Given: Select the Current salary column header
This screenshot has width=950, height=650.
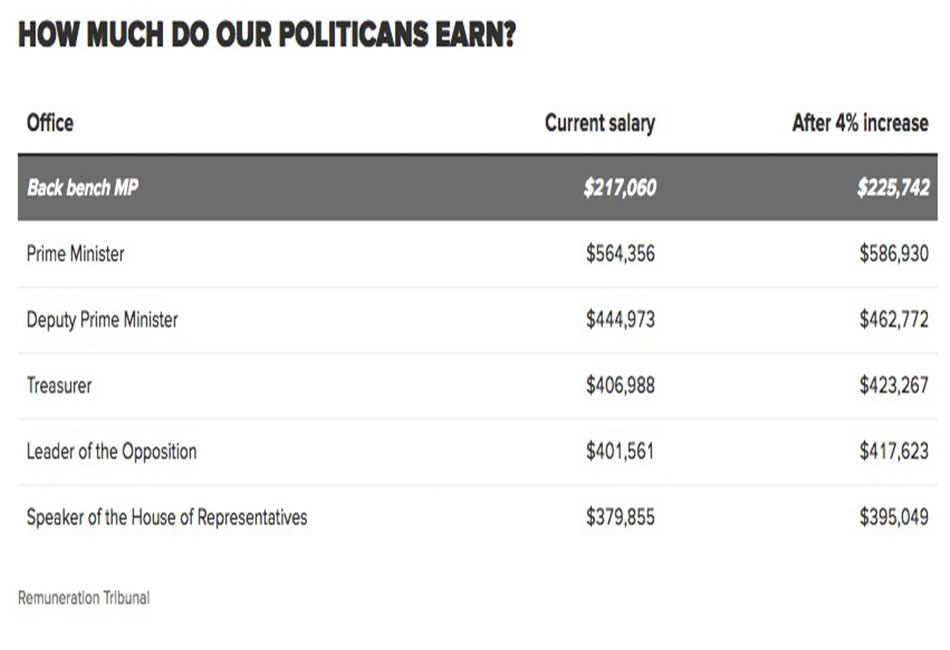Looking at the screenshot, I should coord(600,124).
